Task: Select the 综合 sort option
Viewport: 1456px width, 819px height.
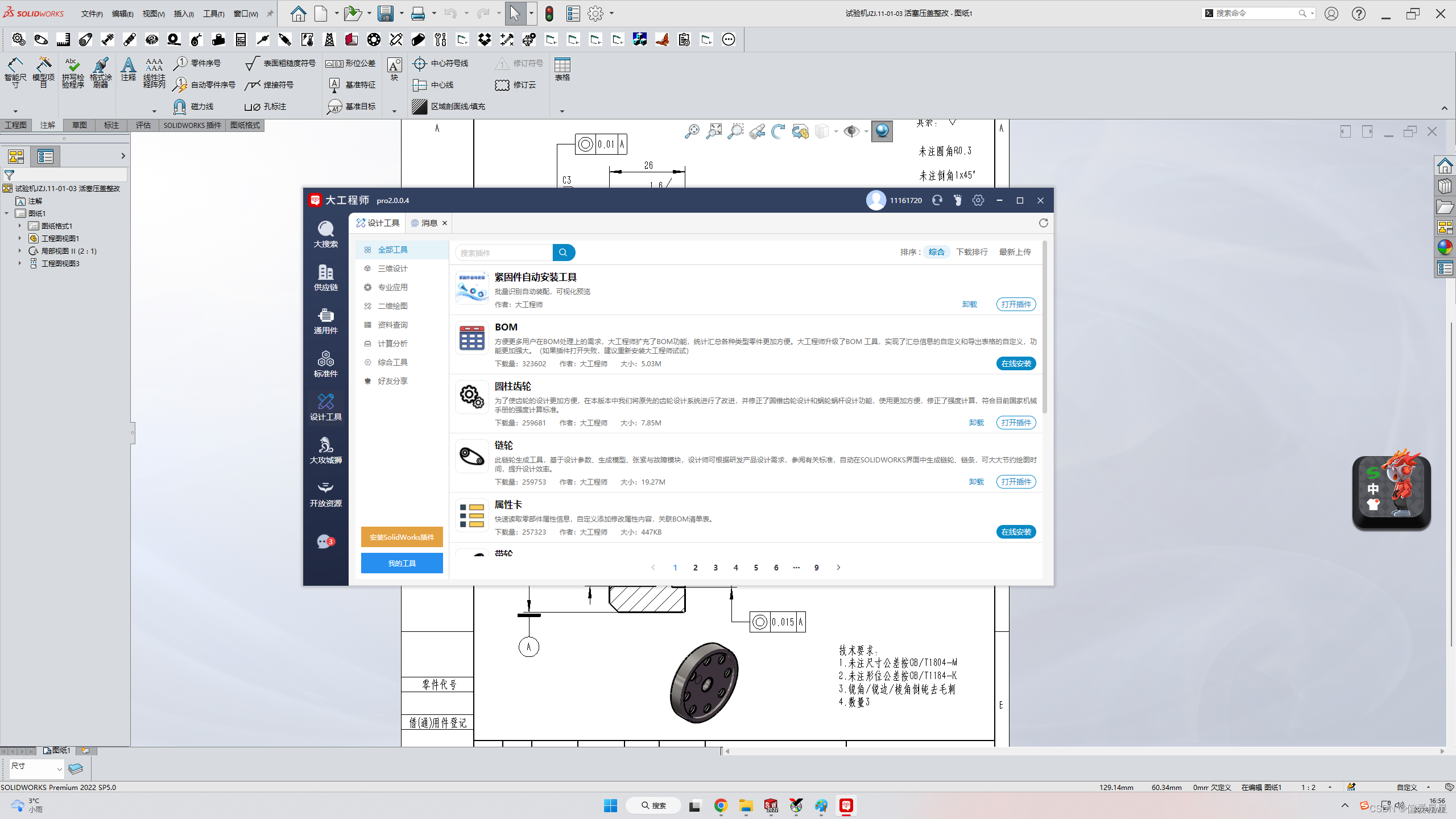Action: [936, 252]
